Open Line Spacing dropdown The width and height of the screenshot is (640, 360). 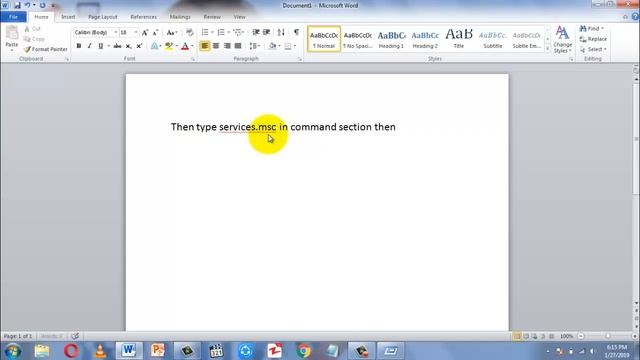(x=255, y=46)
